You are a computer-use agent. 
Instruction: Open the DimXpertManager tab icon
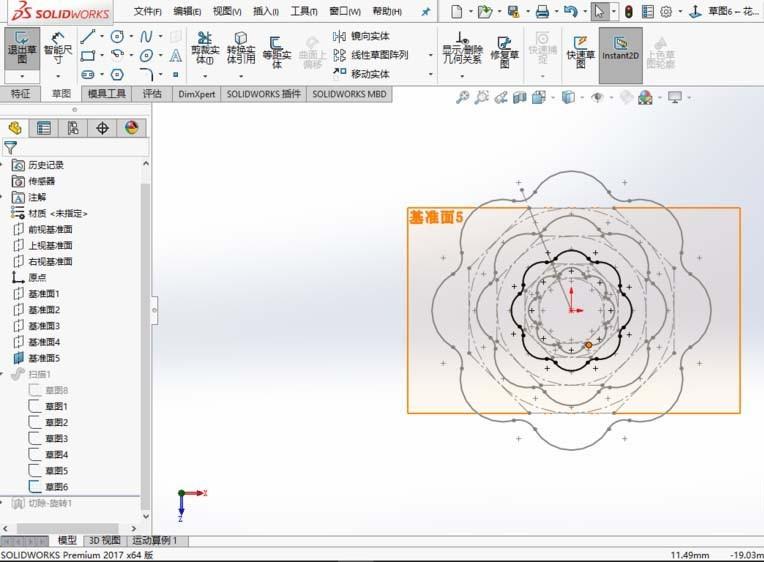coord(102,128)
